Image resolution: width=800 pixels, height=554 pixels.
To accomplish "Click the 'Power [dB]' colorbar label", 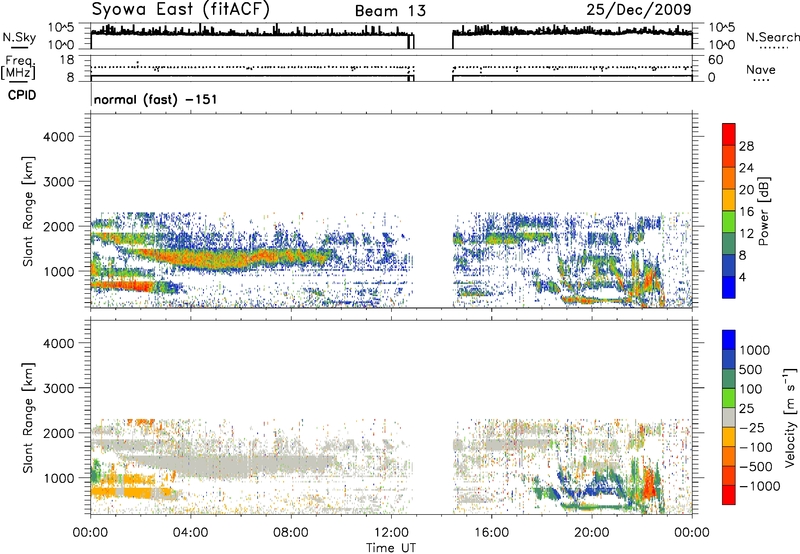I will 763,211.
